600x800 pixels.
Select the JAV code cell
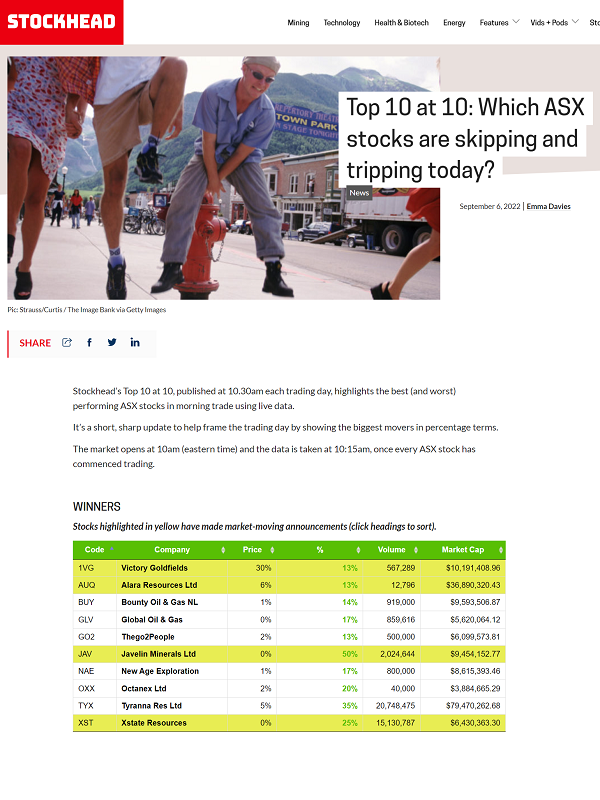point(95,654)
